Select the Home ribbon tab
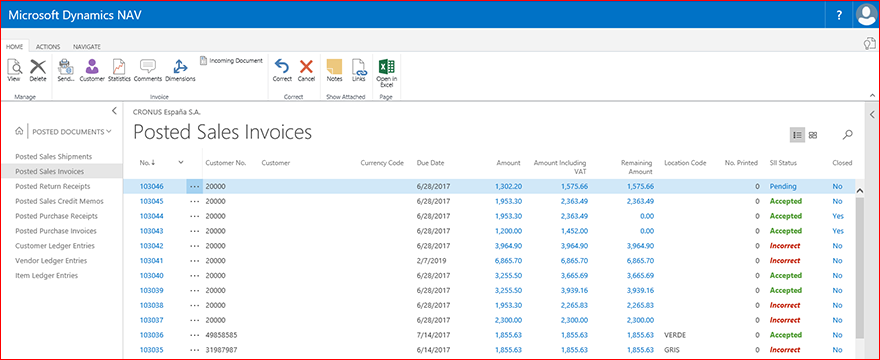 [x=15, y=47]
